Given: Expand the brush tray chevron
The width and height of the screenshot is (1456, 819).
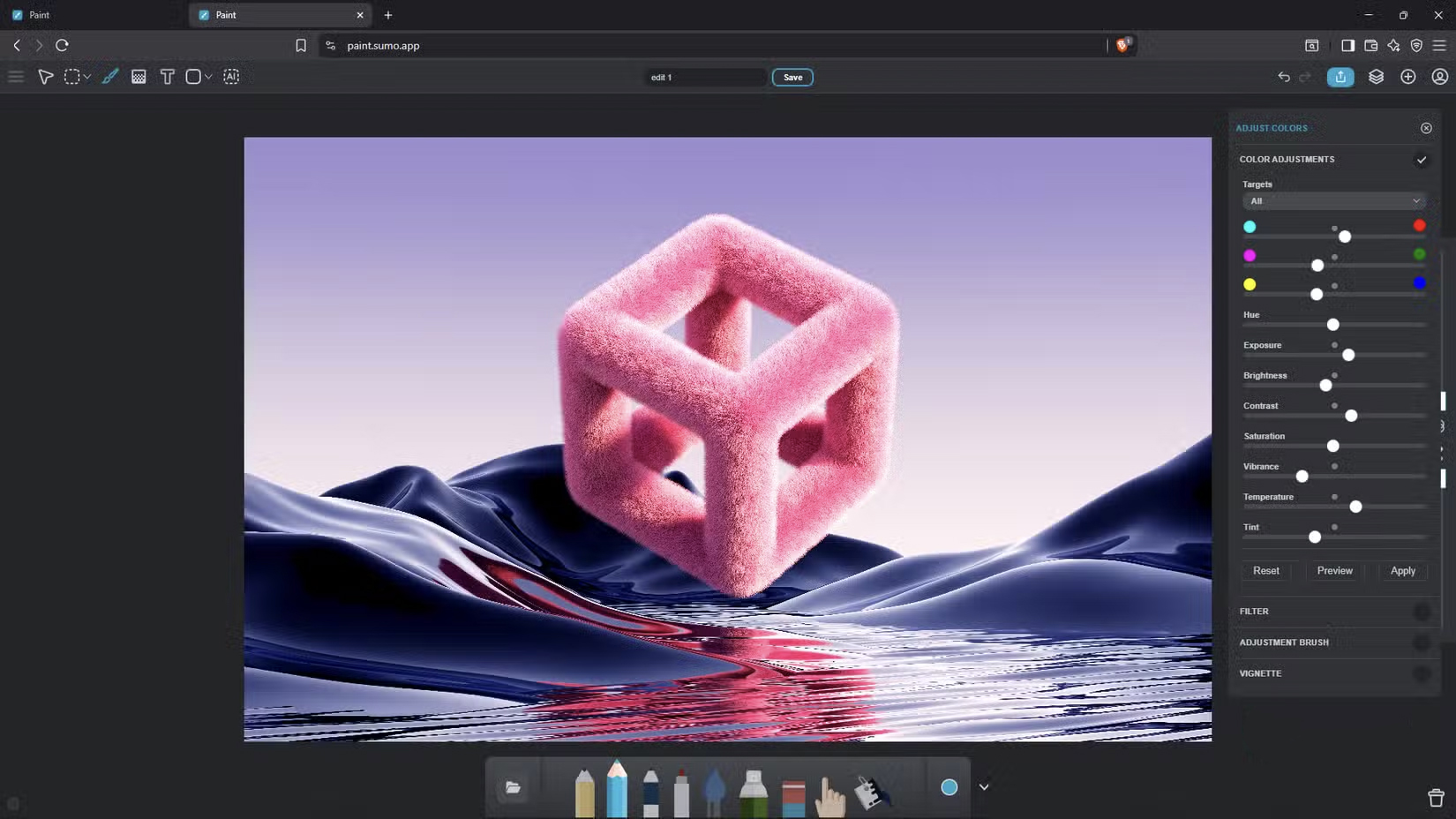Looking at the screenshot, I should pos(984,787).
